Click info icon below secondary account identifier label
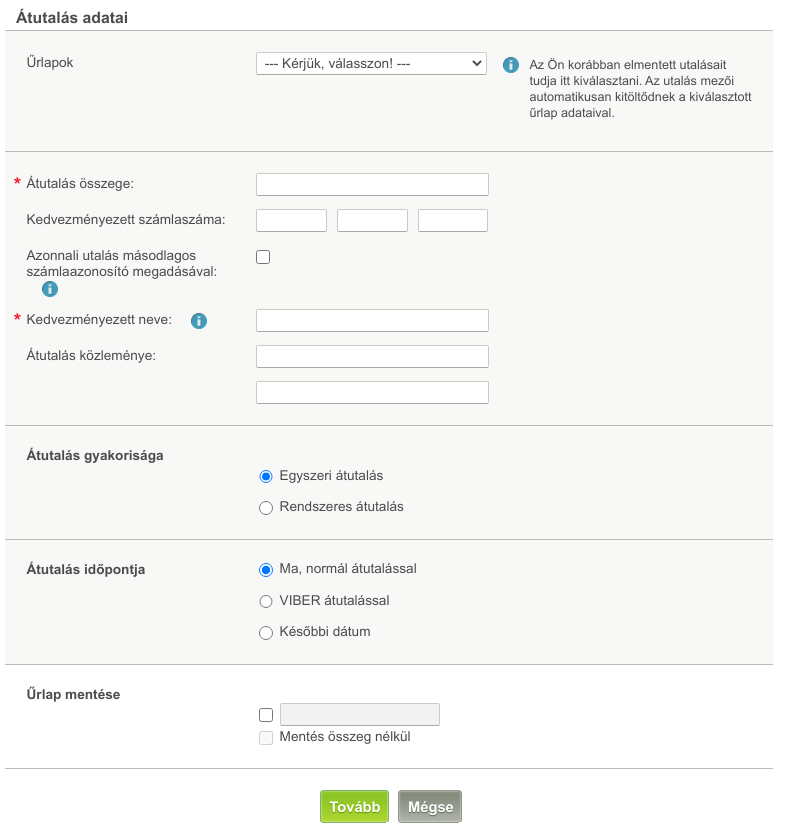 (x=50, y=289)
